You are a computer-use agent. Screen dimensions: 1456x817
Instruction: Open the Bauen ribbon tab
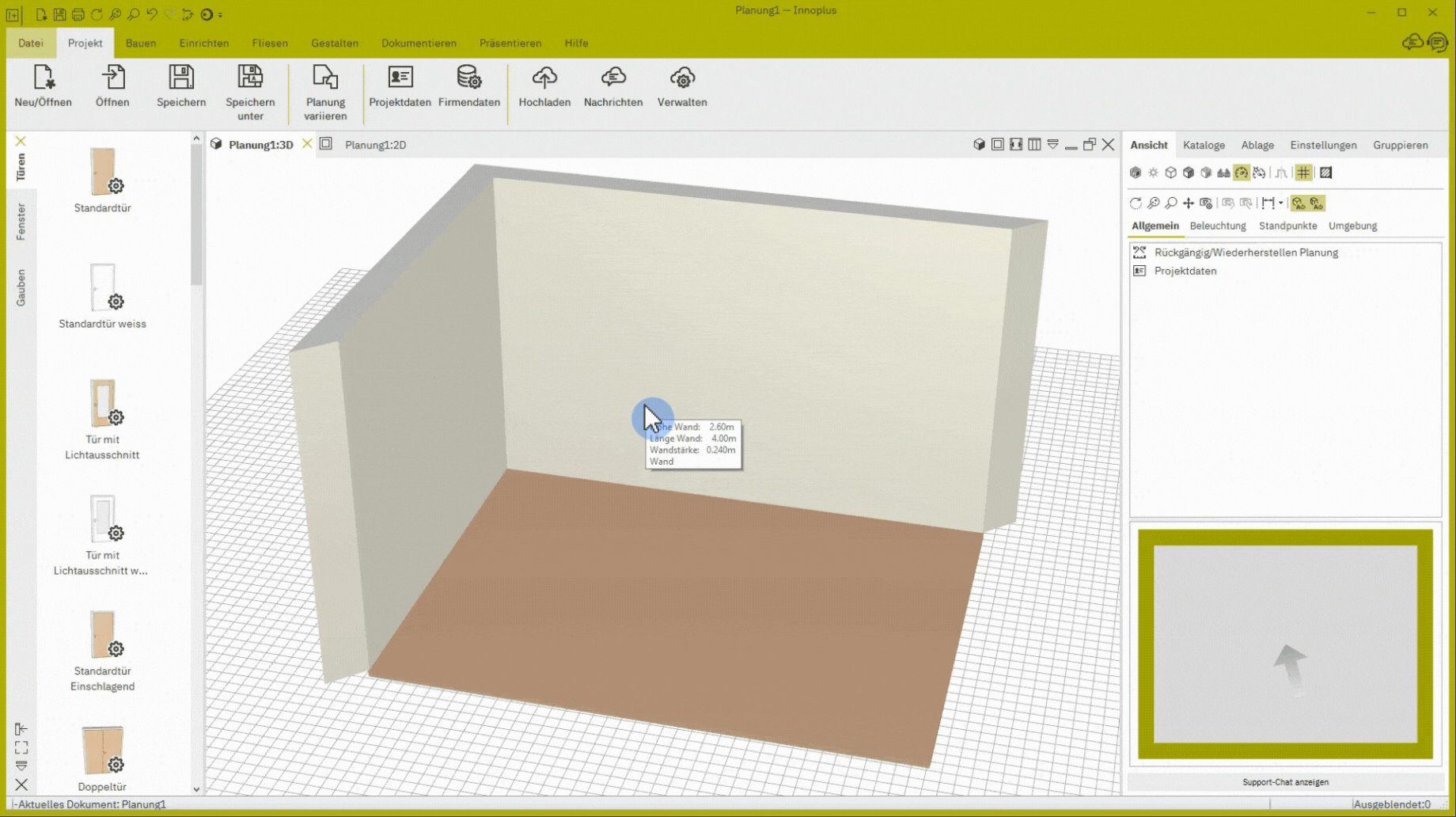click(141, 43)
